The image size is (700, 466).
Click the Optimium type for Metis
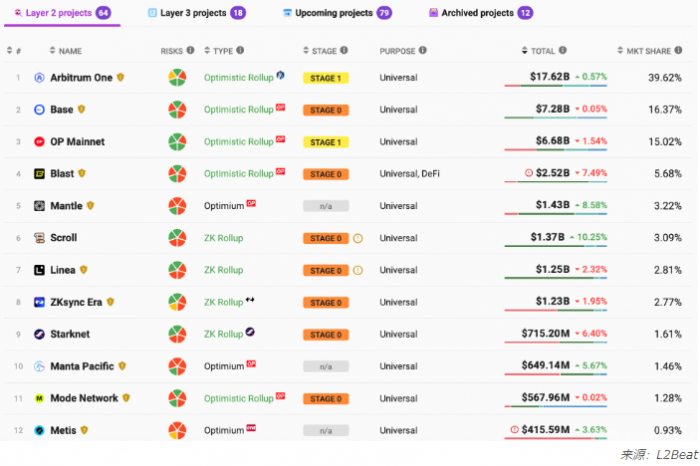point(224,430)
